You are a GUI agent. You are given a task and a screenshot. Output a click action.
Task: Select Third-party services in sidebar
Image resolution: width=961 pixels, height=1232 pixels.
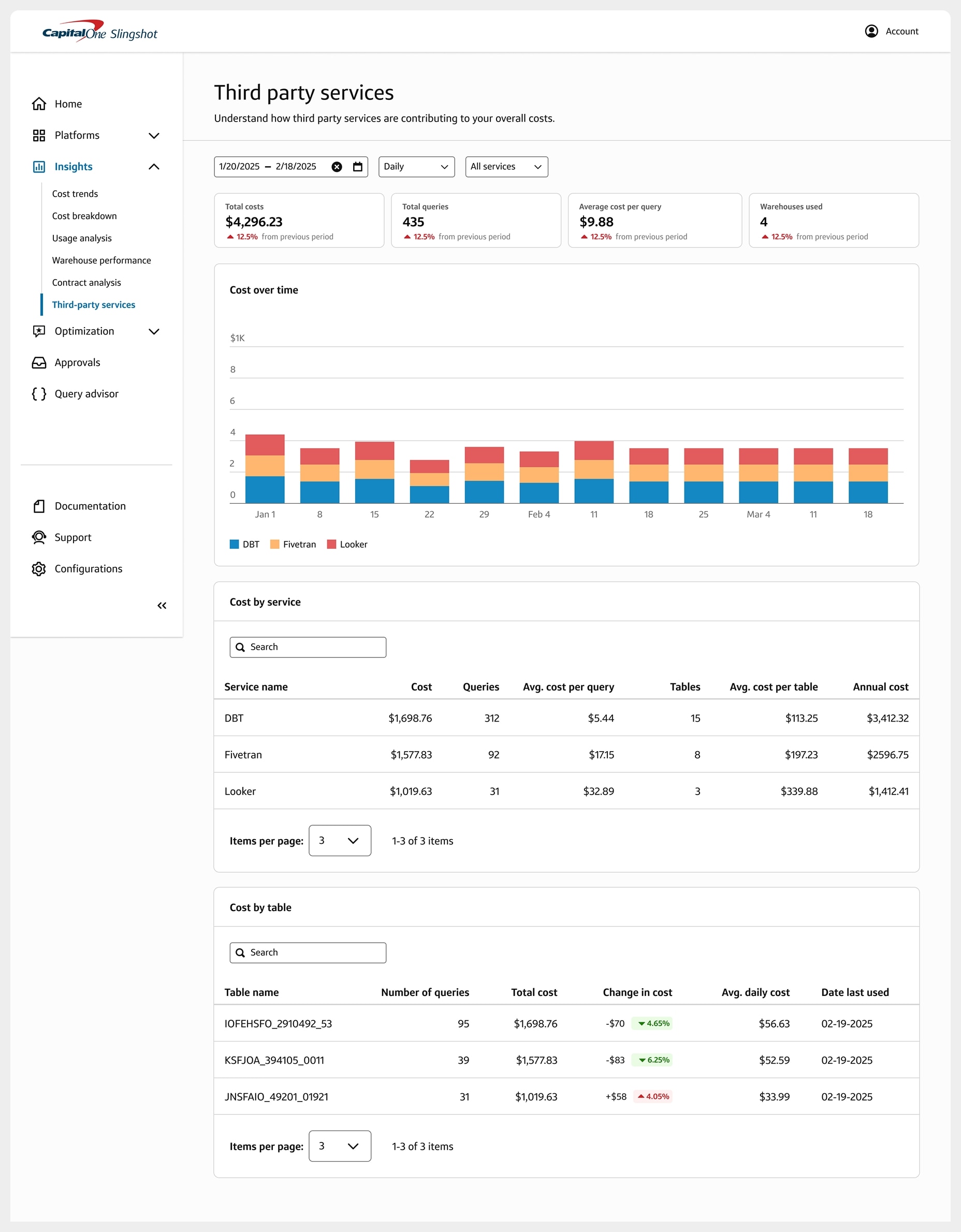point(94,304)
